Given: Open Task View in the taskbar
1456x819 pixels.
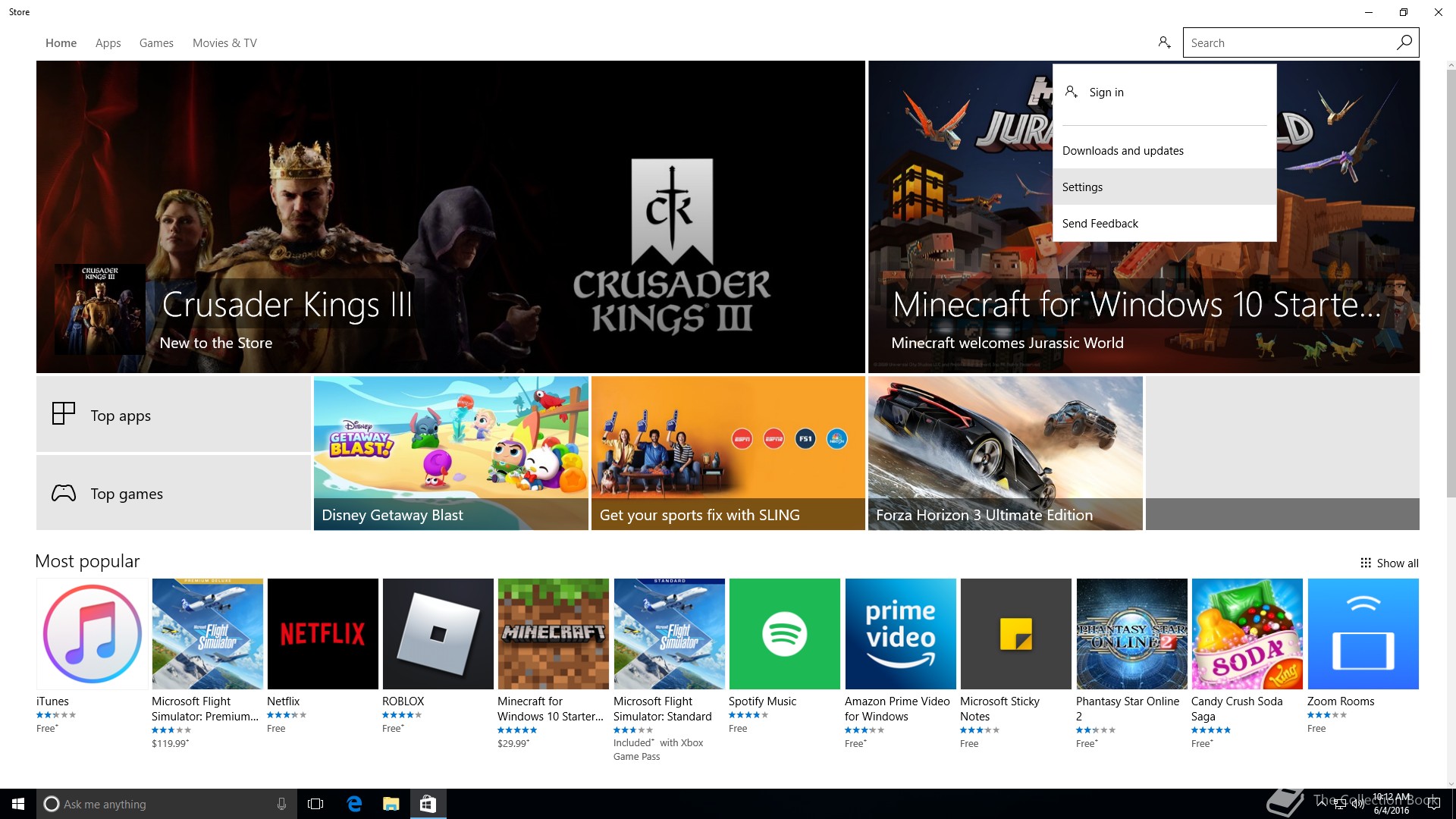Looking at the screenshot, I should (x=315, y=804).
